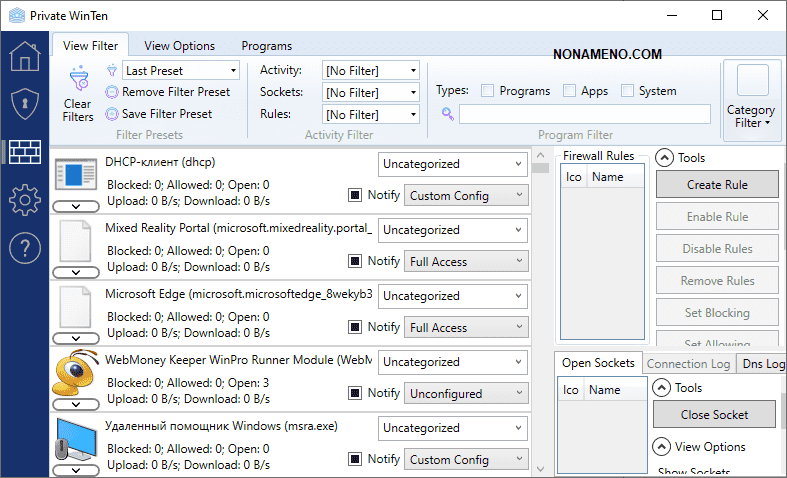This screenshot has height=478, width=787.
Task: Open the Home overview sidebar icon
Action: pos(24,56)
